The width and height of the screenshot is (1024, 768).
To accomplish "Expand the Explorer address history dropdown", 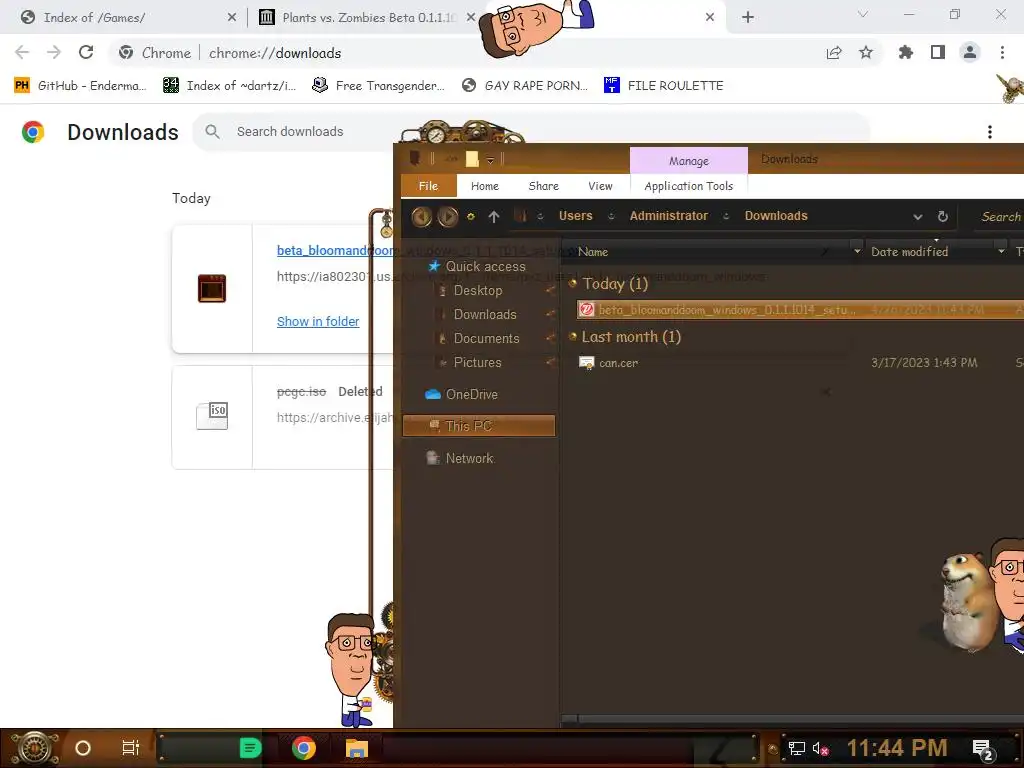I will tap(918, 217).
